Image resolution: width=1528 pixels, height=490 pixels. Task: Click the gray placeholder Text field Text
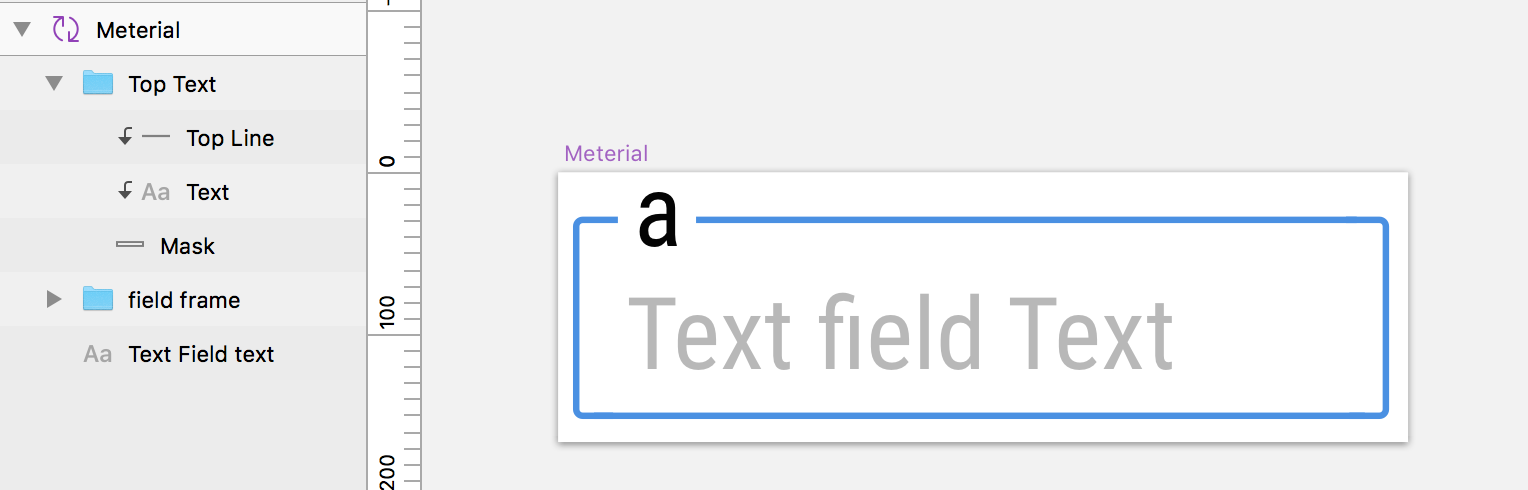pyautogui.click(x=900, y=336)
